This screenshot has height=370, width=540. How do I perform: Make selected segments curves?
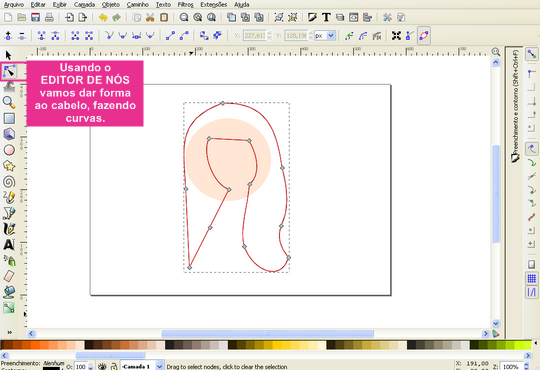[184, 35]
